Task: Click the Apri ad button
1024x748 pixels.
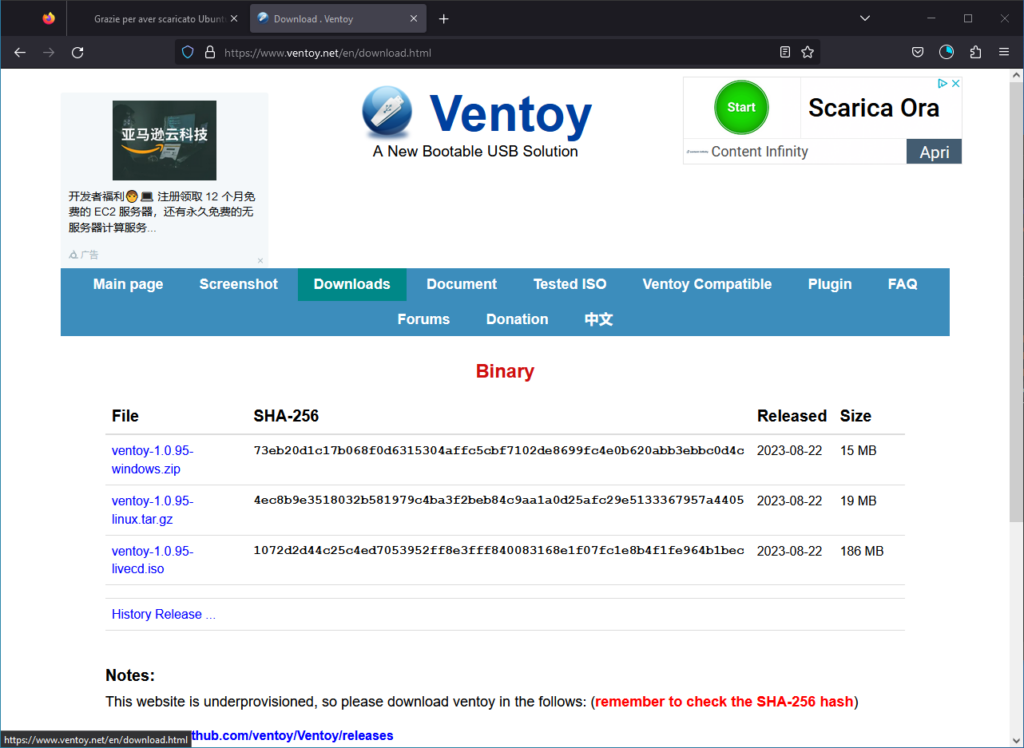Action: pyautogui.click(x=934, y=152)
